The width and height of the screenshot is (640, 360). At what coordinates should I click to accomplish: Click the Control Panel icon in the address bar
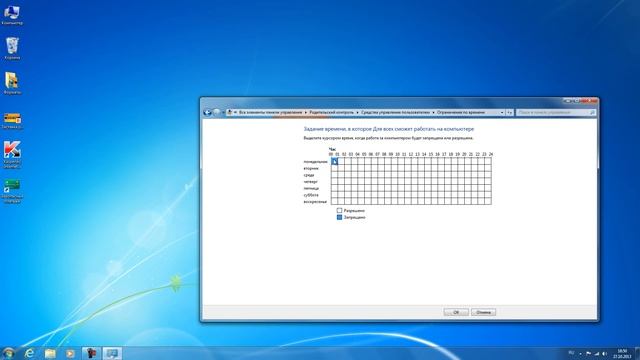[x=229, y=112]
